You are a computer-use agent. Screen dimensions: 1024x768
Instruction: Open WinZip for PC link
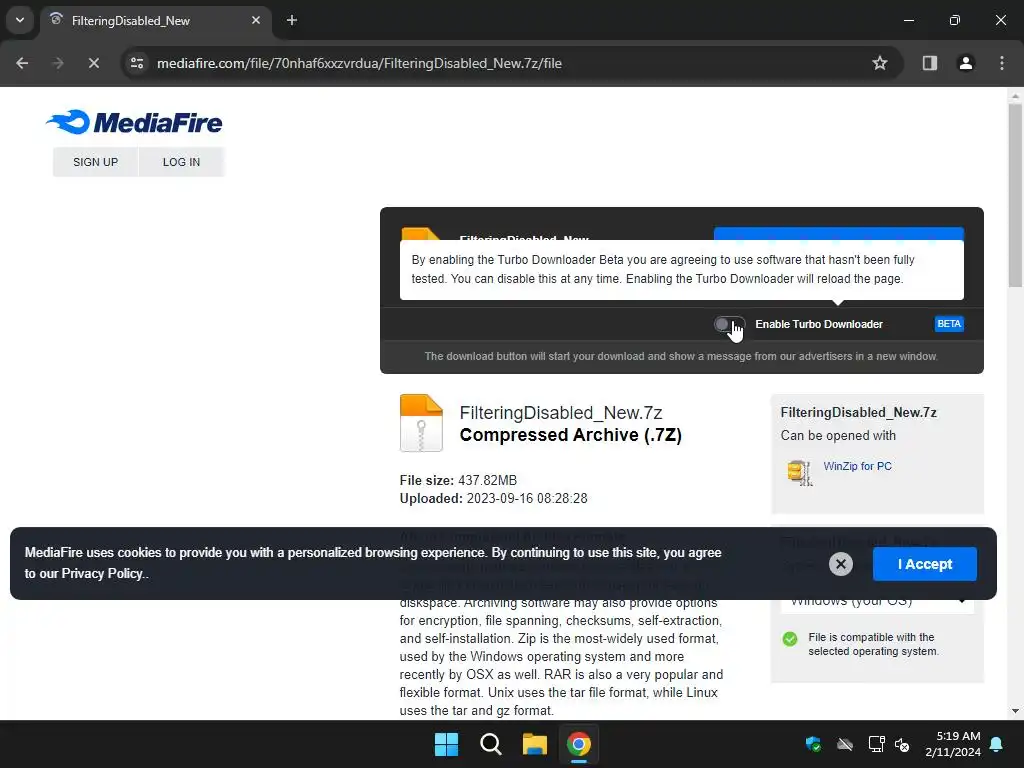click(x=857, y=466)
